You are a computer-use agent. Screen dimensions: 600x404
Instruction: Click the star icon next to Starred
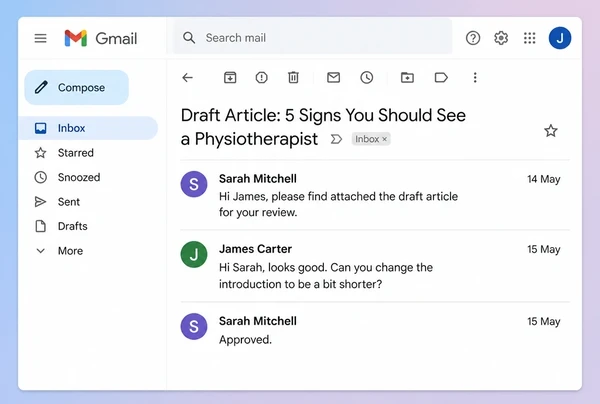pyautogui.click(x=41, y=153)
